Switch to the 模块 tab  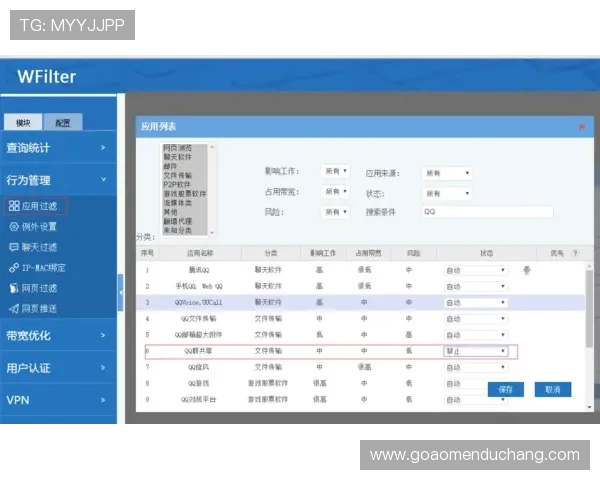pyautogui.click(x=23, y=122)
